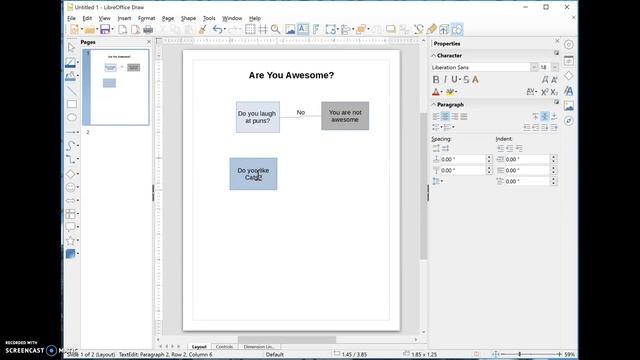Image resolution: width=640 pixels, height=360 pixels.
Task: Choose the Fill Color tool
Action: (70, 76)
